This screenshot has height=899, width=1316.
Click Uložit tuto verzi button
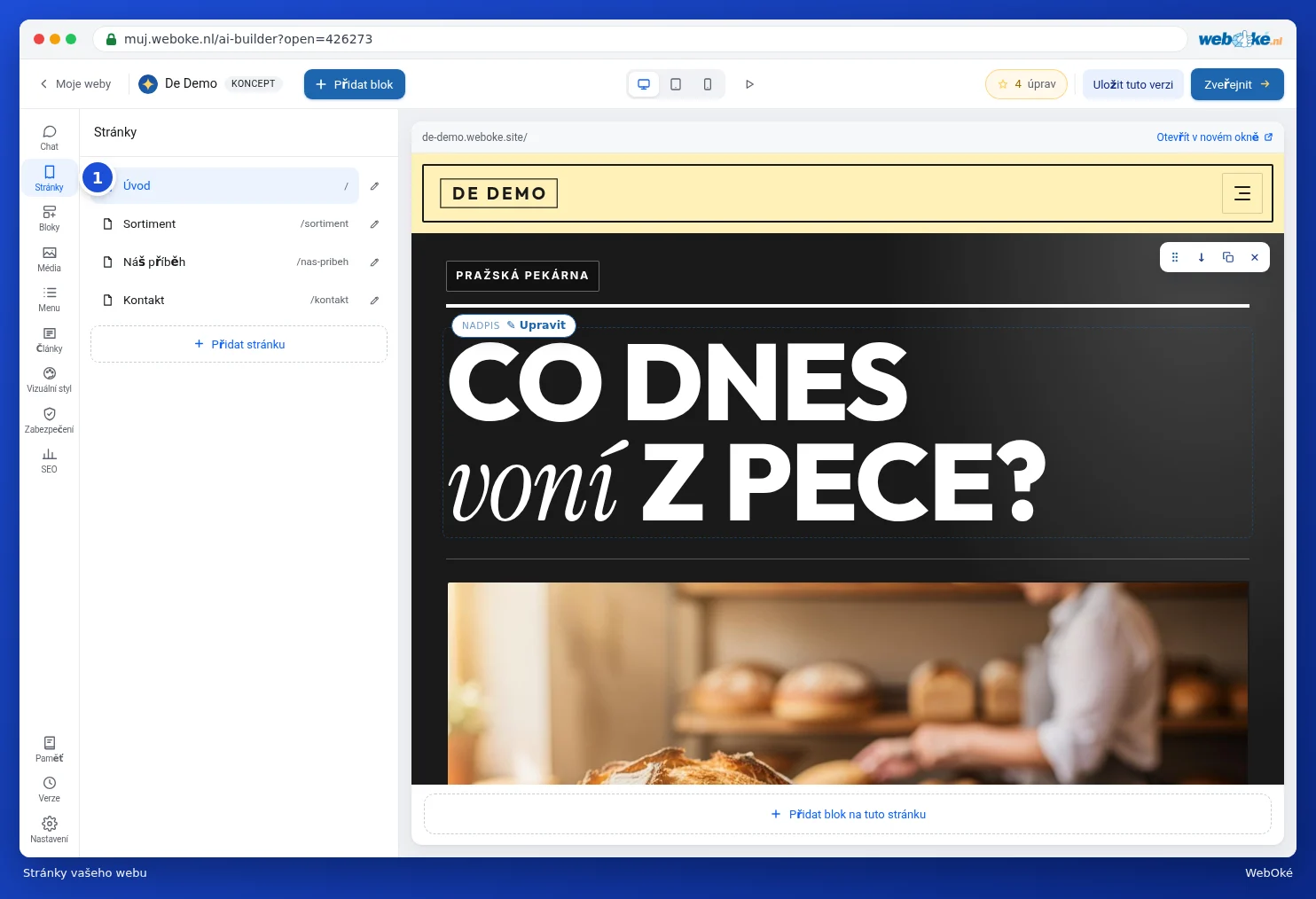pyautogui.click(x=1133, y=84)
